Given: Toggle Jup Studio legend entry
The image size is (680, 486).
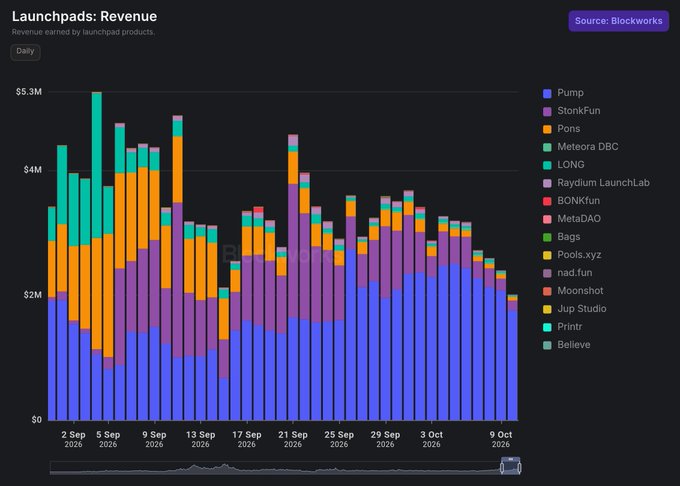Looking at the screenshot, I should point(575,309).
